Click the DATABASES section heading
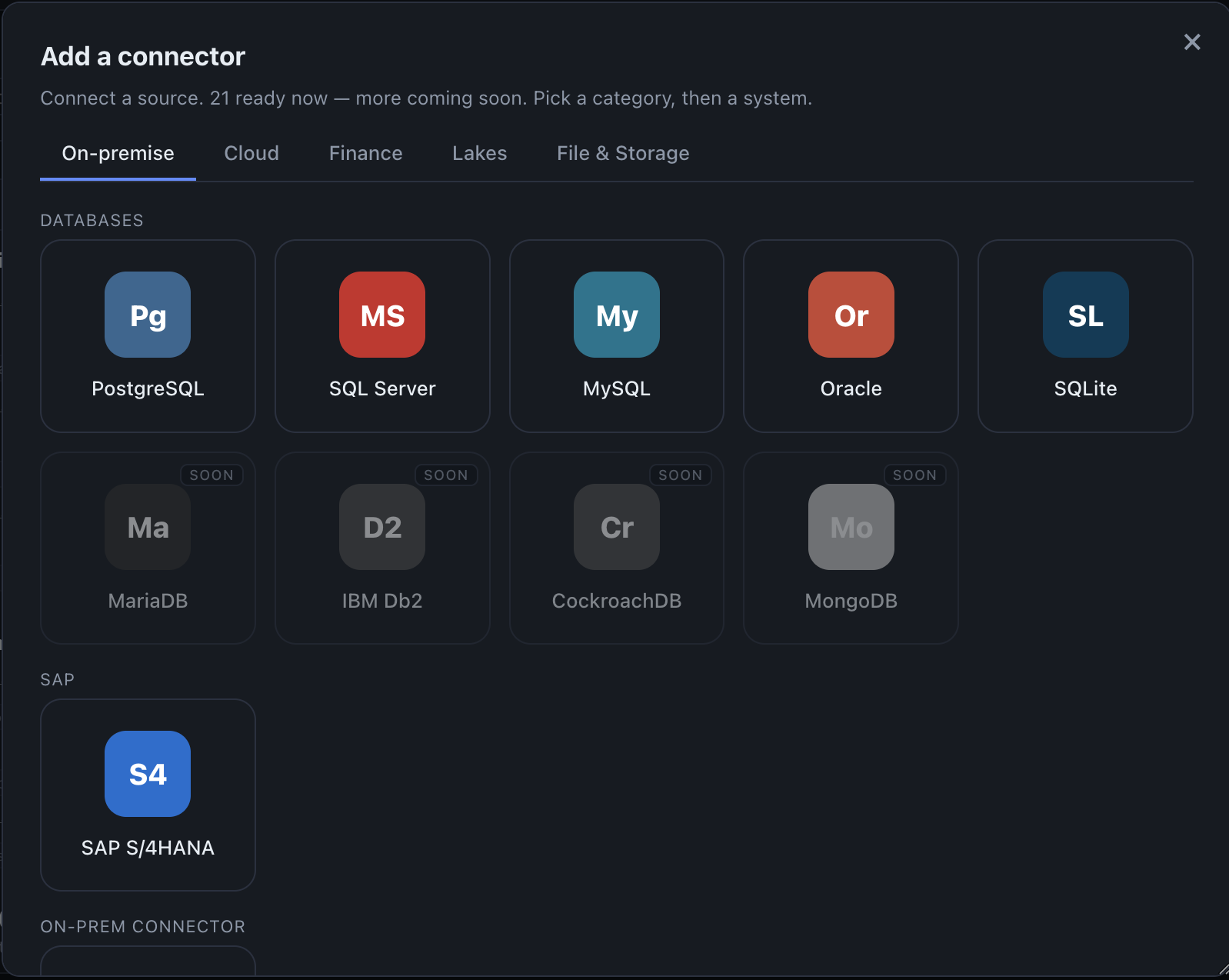The image size is (1229, 980). click(92, 221)
